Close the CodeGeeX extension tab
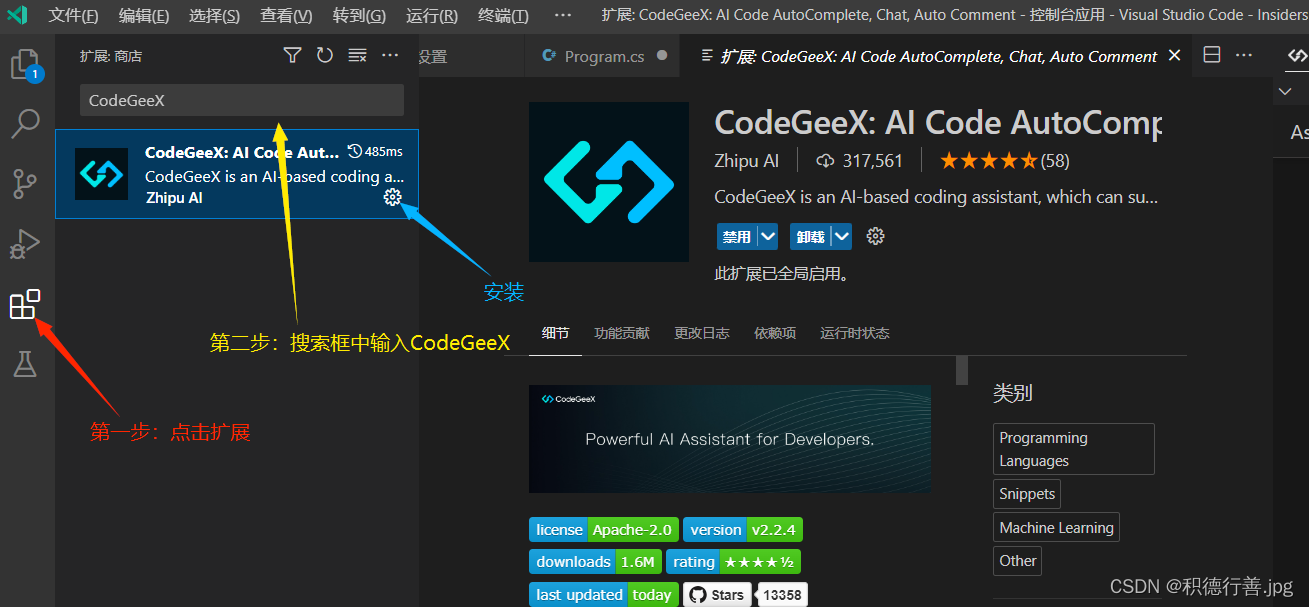 coord(1175,56)
